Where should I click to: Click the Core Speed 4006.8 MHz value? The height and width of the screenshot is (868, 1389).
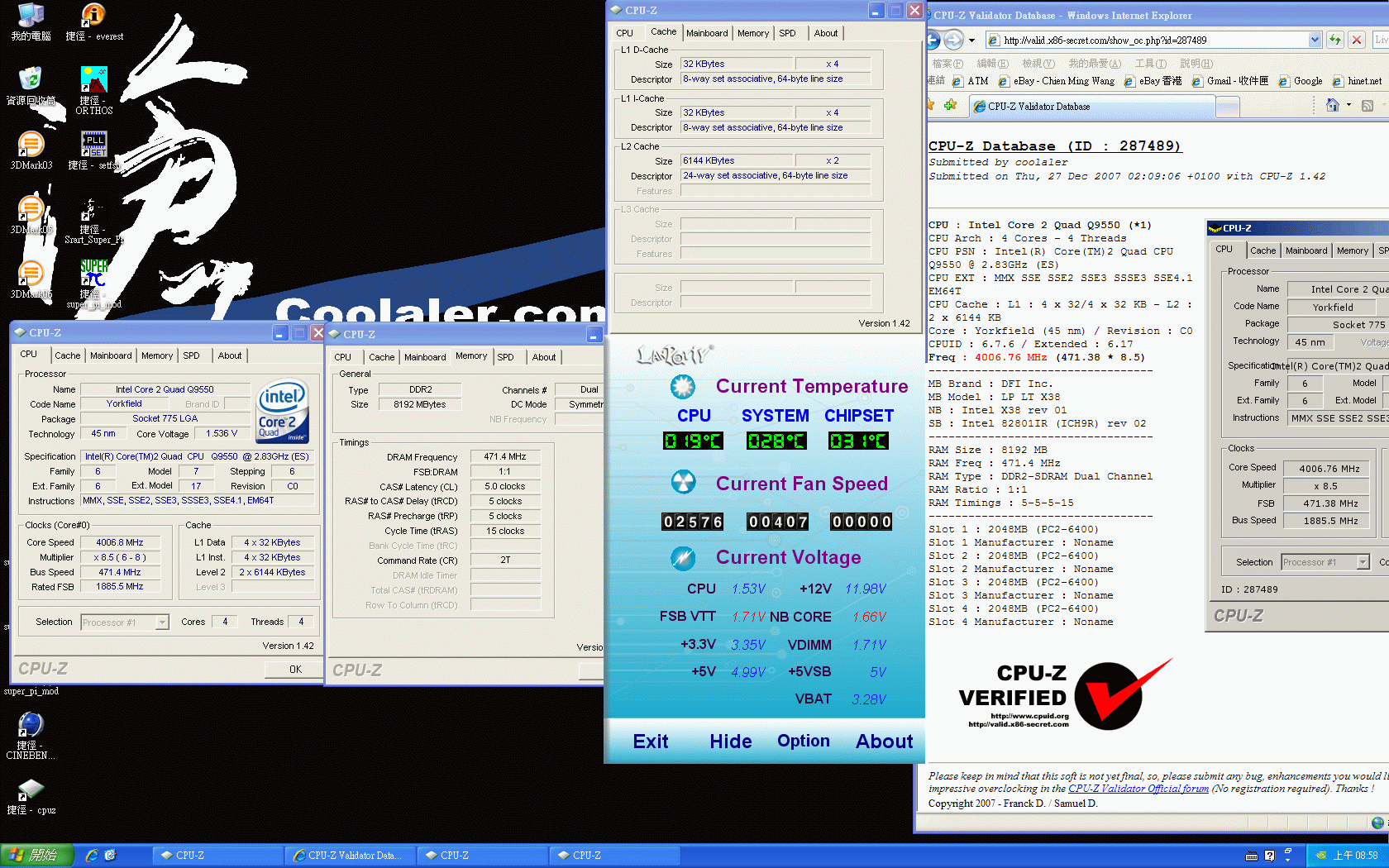[119, 542]
